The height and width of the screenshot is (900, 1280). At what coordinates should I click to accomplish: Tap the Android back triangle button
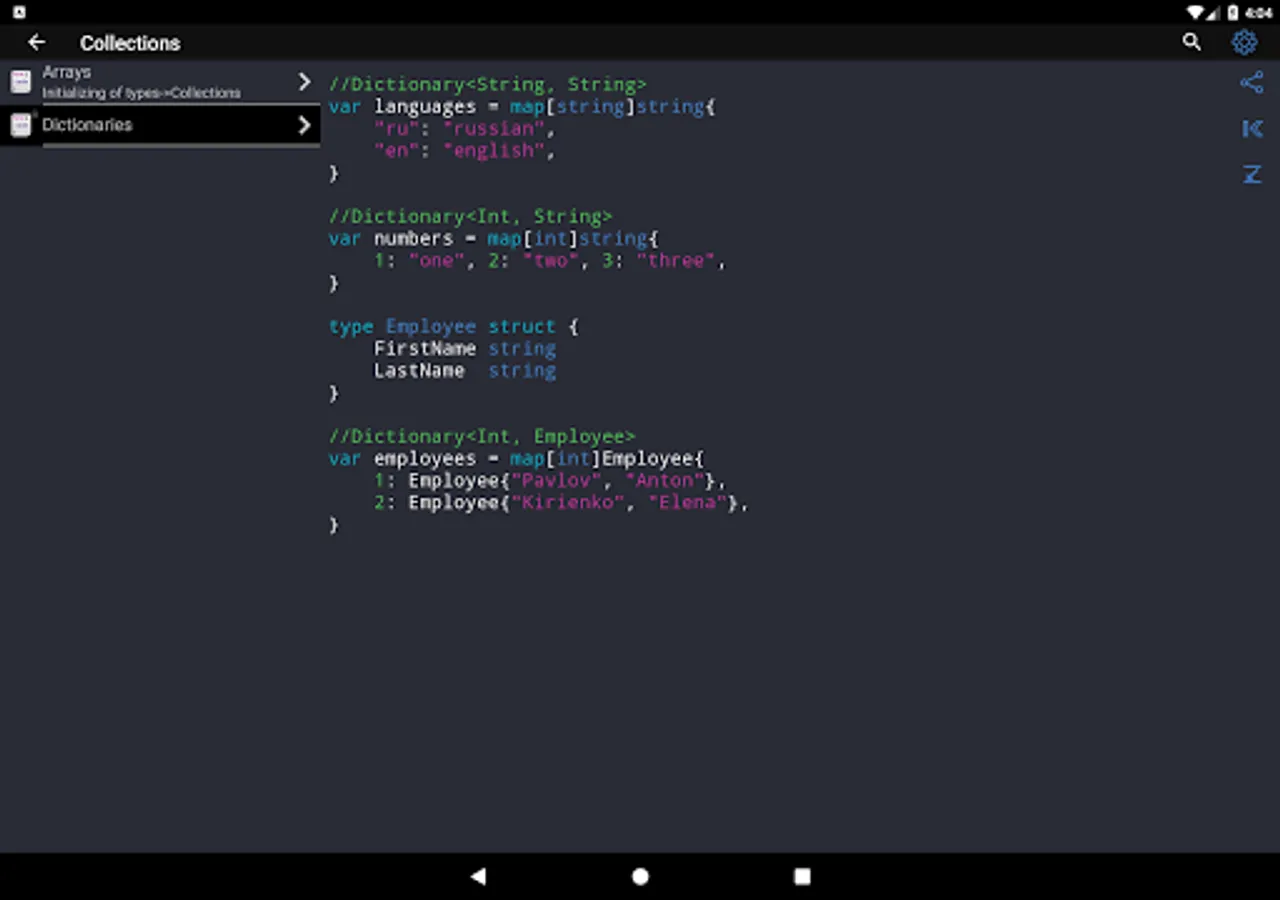478,876
